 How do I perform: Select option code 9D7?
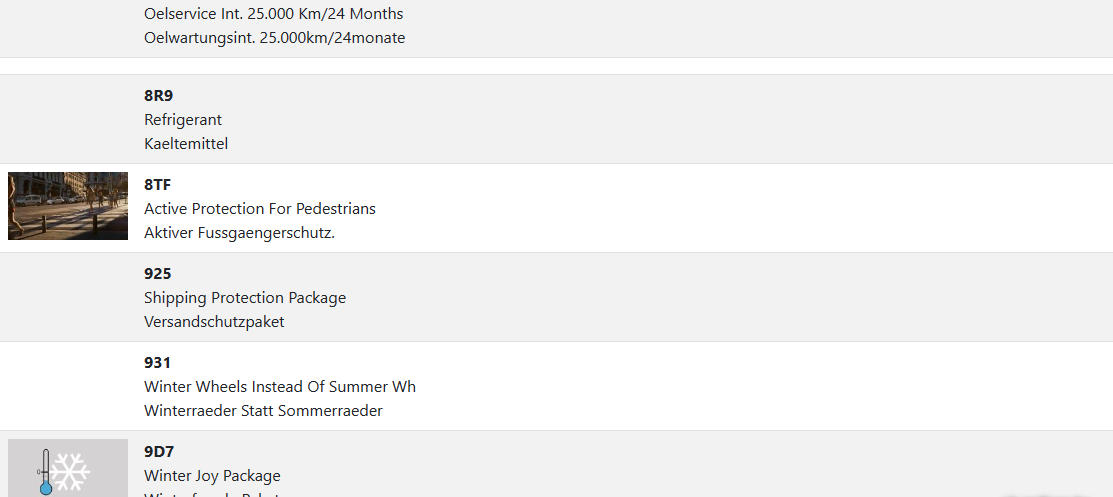[159, 452]
